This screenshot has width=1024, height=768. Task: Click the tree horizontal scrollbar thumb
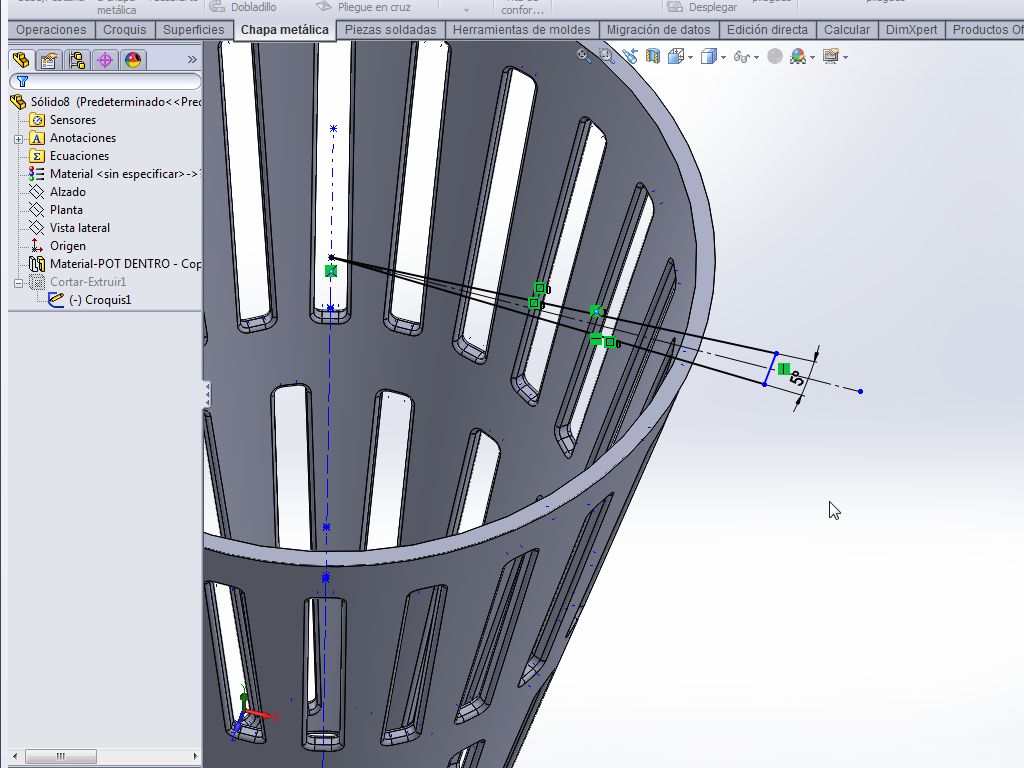pyautogui.click(x=61, y=756)
